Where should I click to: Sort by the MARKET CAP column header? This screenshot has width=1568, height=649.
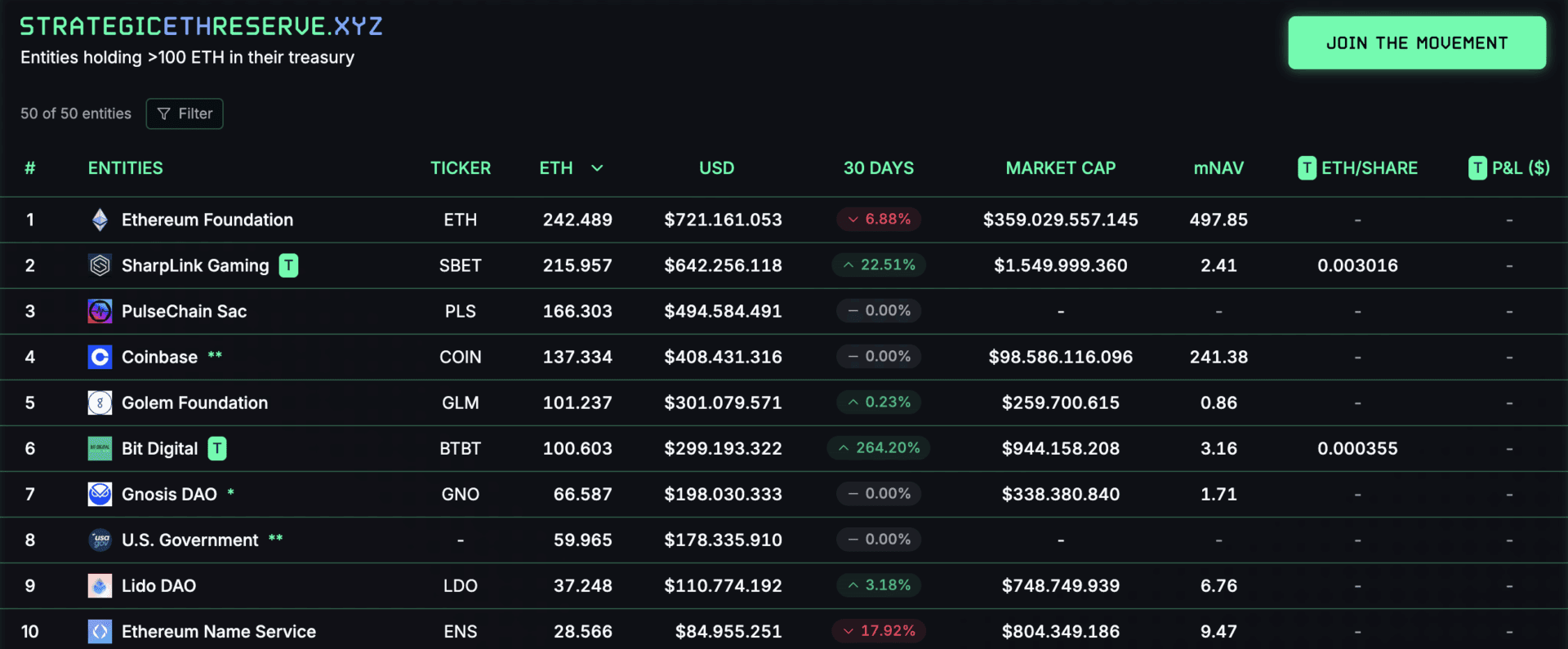[1060, 168]
